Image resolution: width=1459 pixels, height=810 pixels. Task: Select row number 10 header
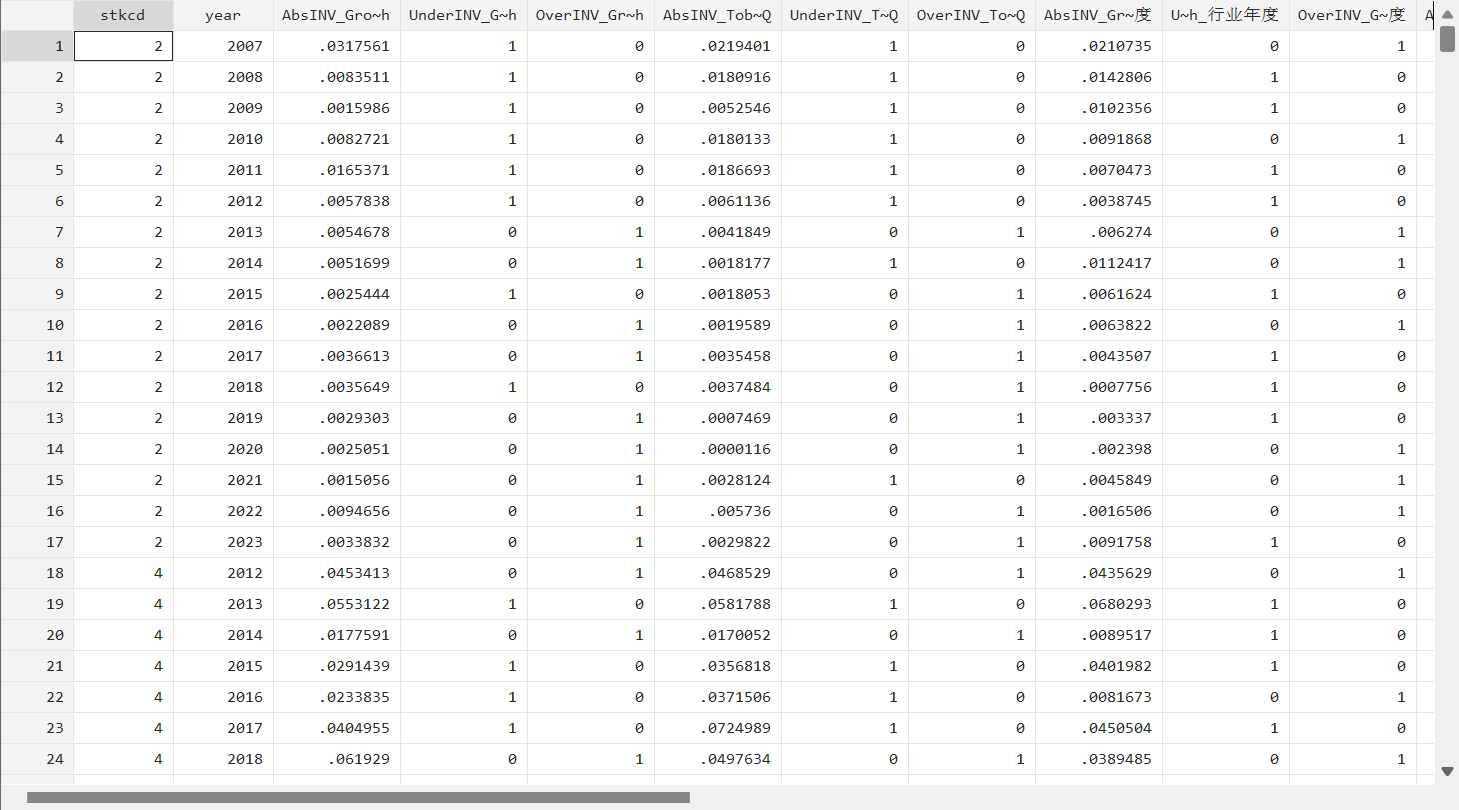pyautogui.click(x=37, y=325)
